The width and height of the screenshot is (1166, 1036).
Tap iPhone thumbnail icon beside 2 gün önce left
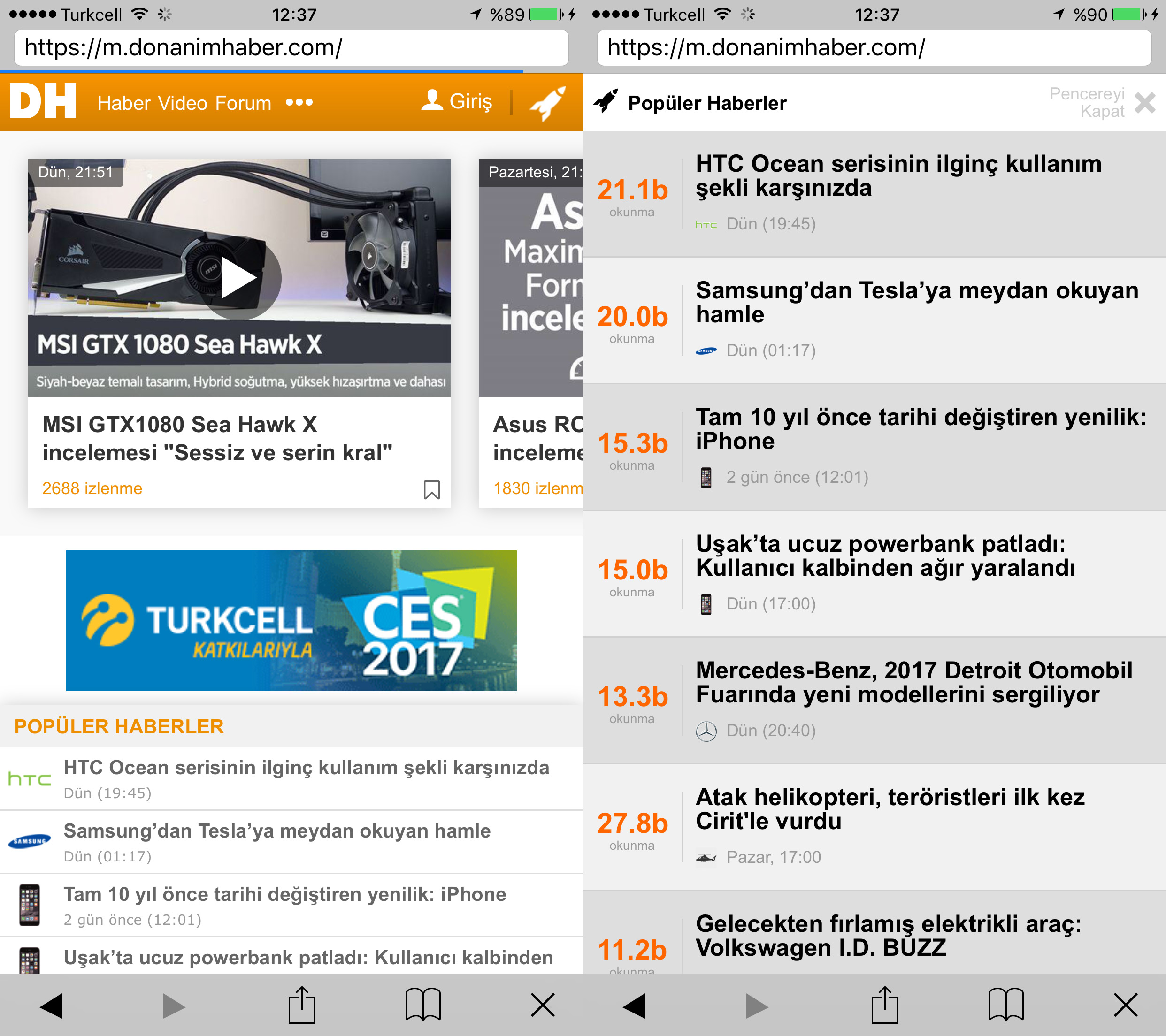click(29, 905)
